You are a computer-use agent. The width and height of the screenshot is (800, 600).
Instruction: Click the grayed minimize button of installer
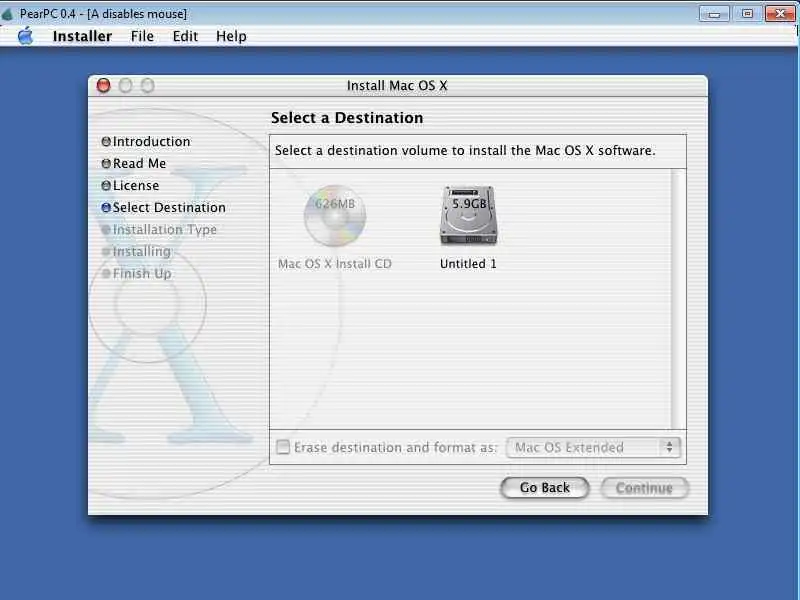click(x=126, y=86)
